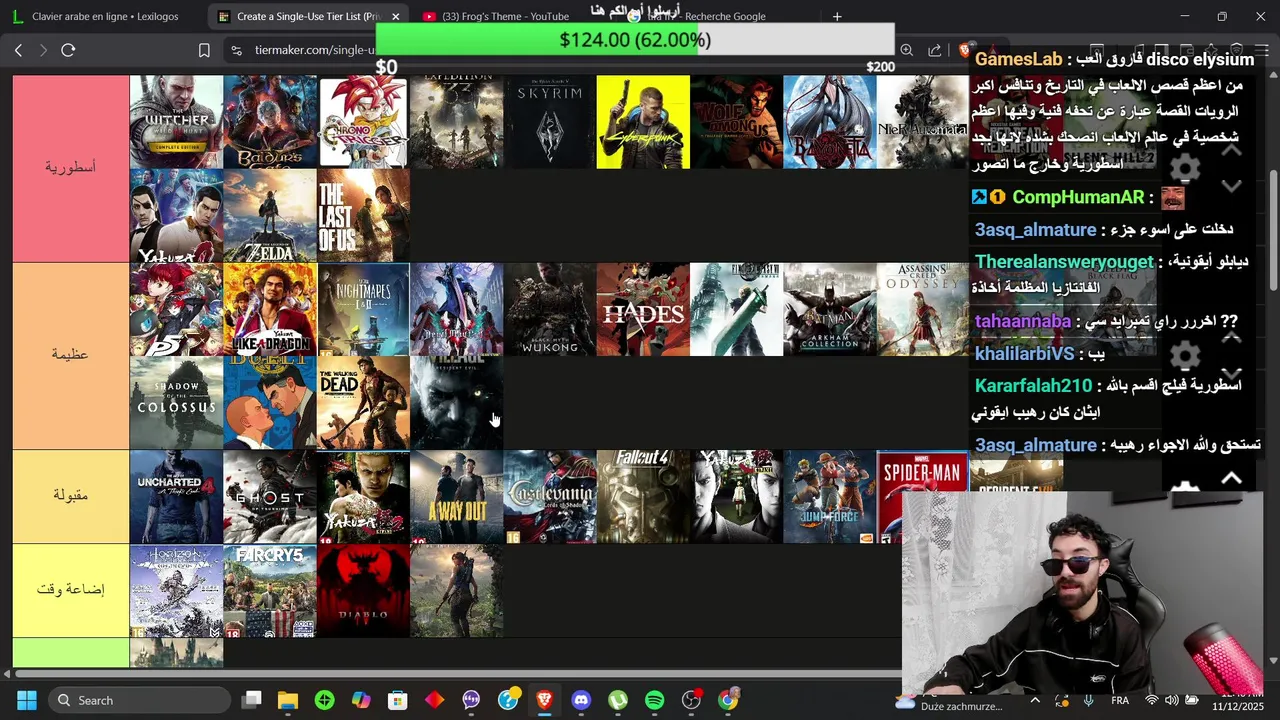Select the Assassin's Creed Odyssey cover

pos(923,309)
